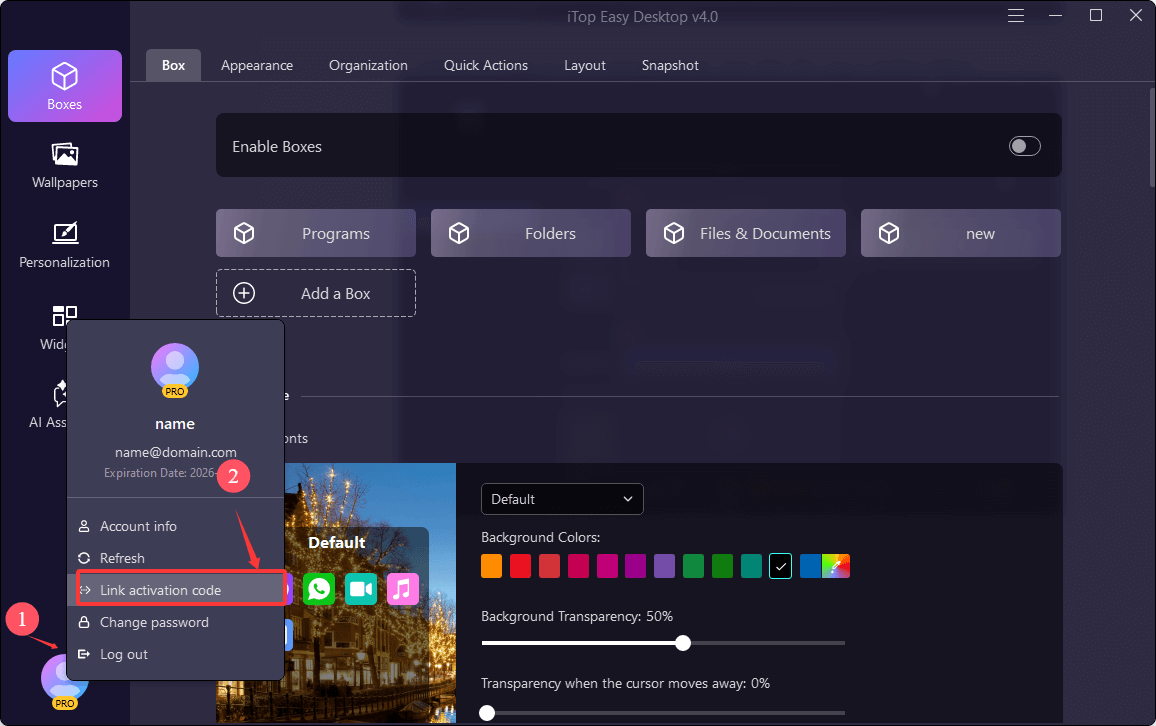Switch to the Quick Actions tab
This screenshot has height=726, width=1156.
(x=486, y=65)
